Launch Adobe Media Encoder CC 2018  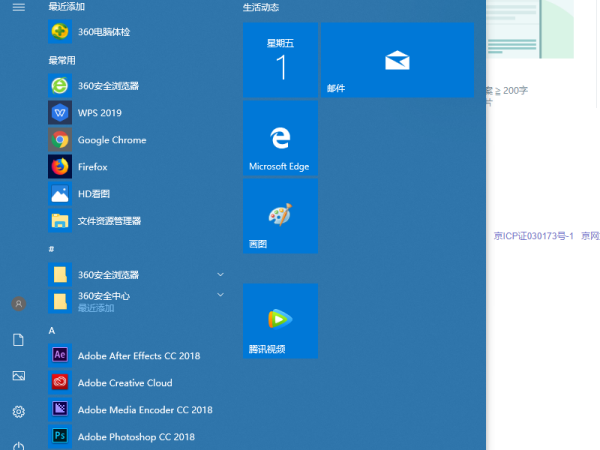tap(138, 409)
